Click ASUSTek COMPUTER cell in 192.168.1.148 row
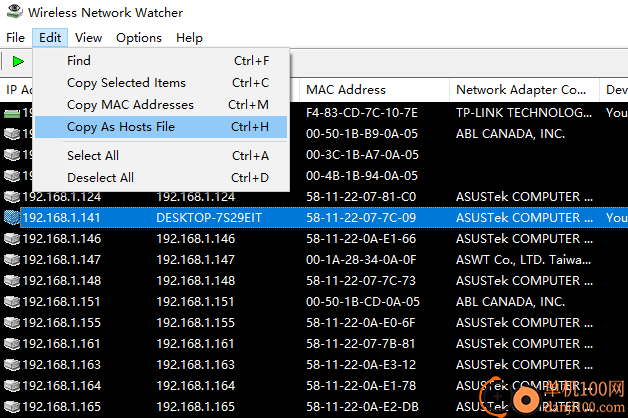The width and height of the screenshot is (628, 418). 524,281
